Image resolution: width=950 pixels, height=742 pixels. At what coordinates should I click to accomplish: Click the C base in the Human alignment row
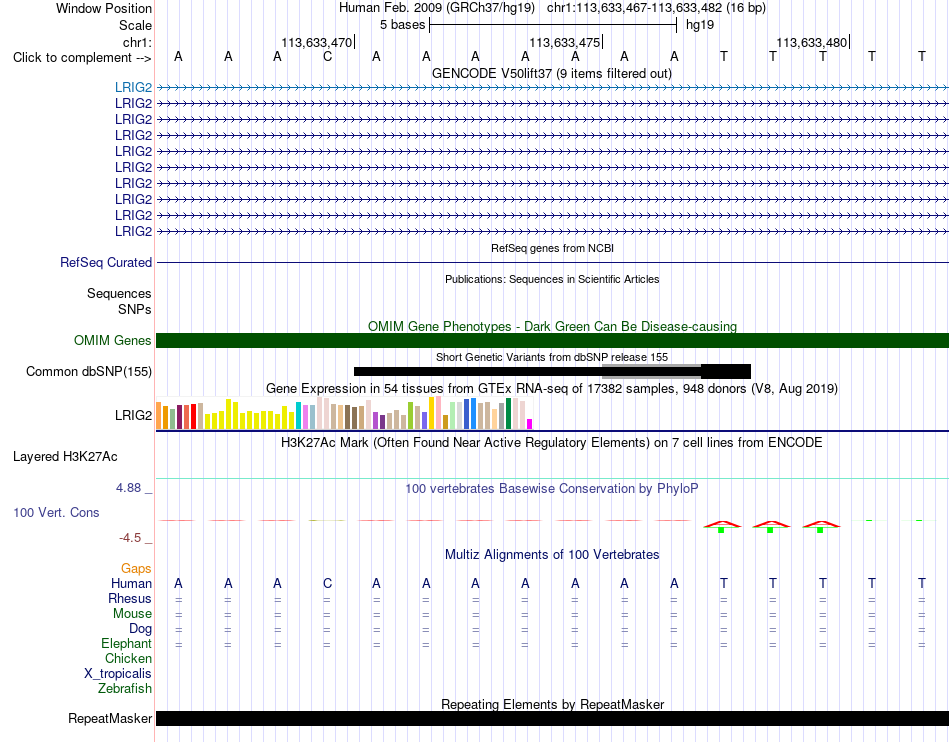pyautogui.click(x=327, y=583)
